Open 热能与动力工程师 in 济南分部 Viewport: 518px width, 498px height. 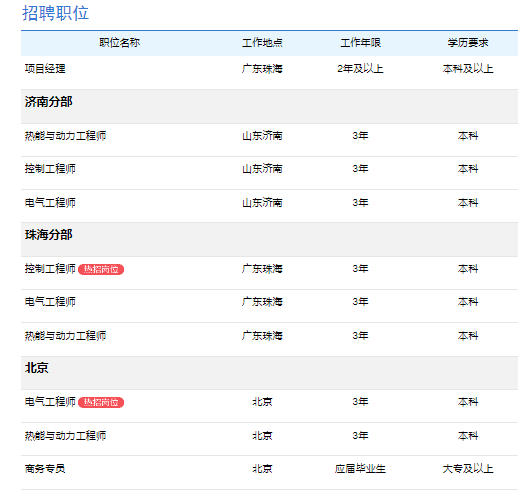pyautogui.click(x=65, y=136)
